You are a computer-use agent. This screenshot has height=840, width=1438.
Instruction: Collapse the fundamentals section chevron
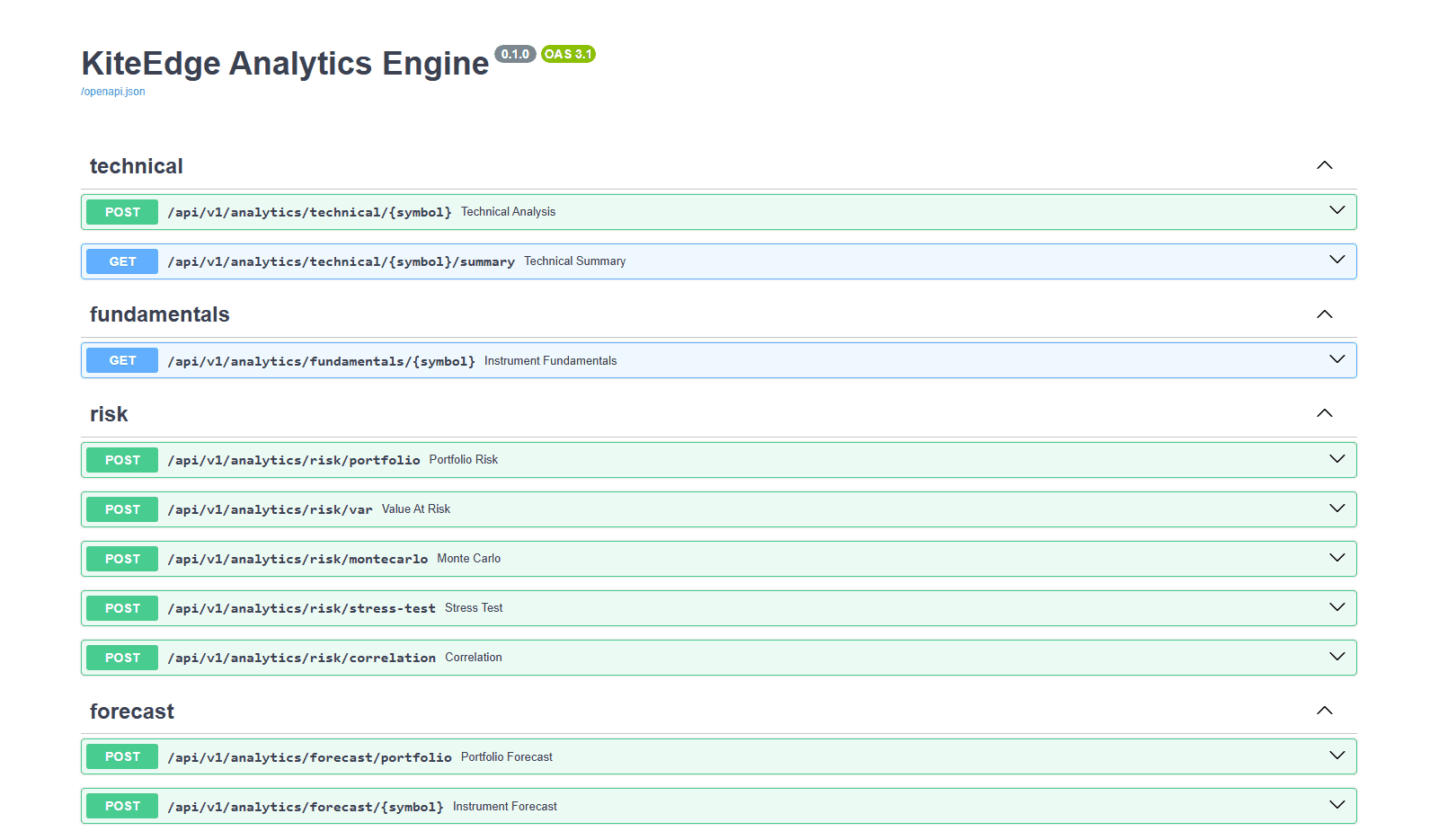coord(1325,314)
